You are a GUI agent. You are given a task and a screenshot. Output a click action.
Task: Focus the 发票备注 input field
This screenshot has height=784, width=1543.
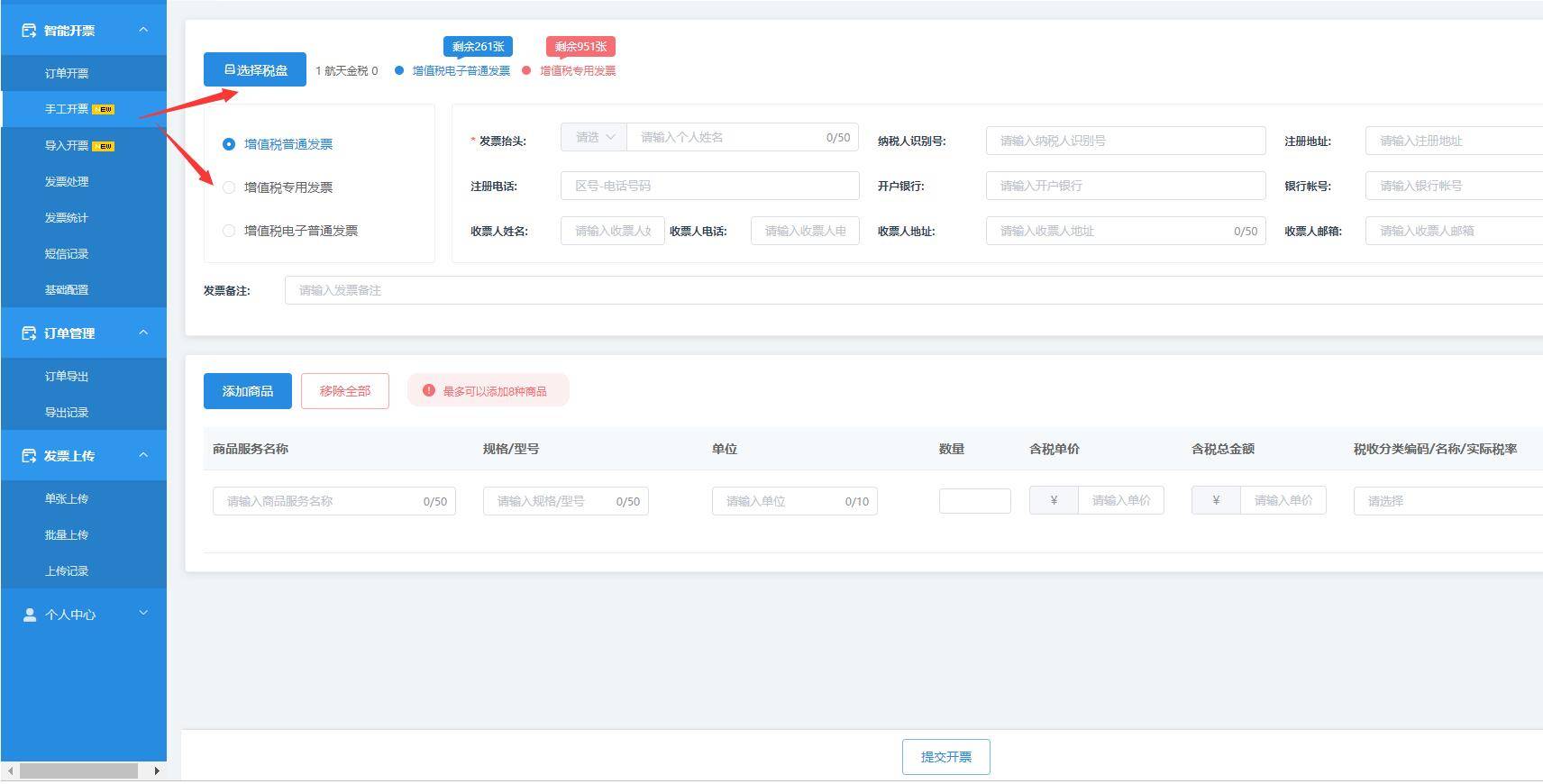pos(914,290)
